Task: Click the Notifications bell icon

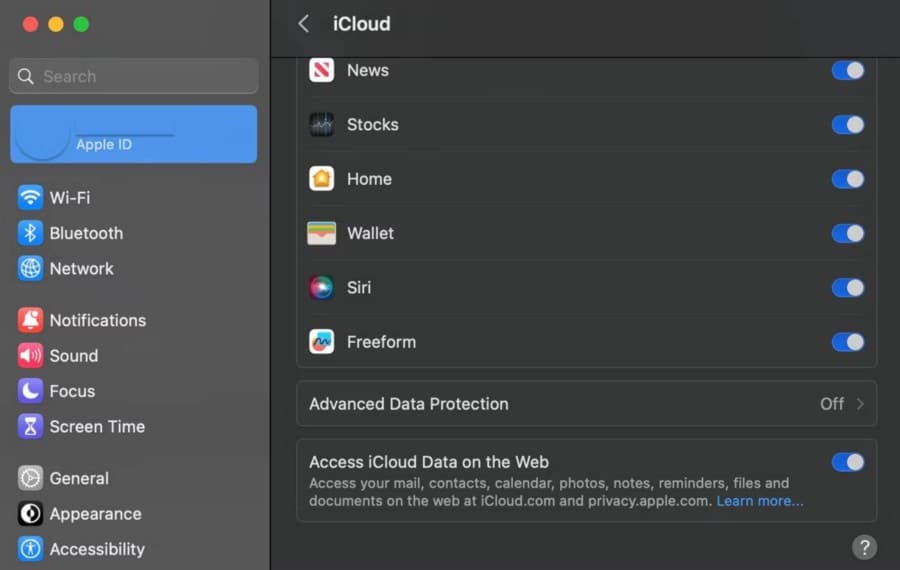Action: (x=30, y=320)
